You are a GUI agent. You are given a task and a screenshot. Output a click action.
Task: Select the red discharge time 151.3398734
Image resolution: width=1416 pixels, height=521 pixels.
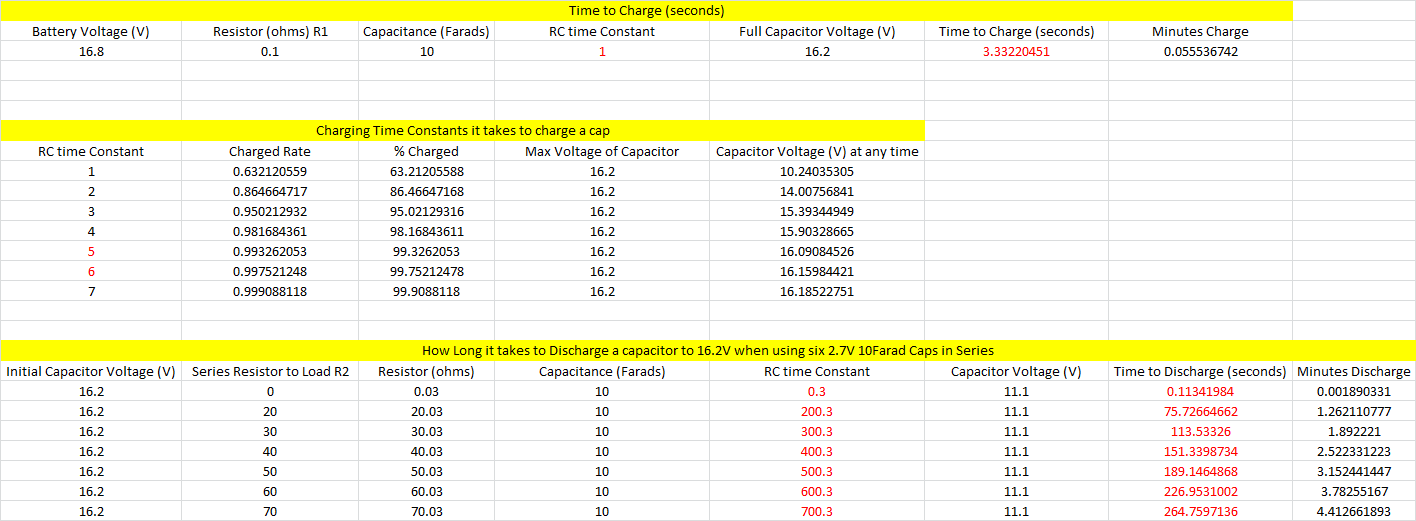tap(1200, 451)
